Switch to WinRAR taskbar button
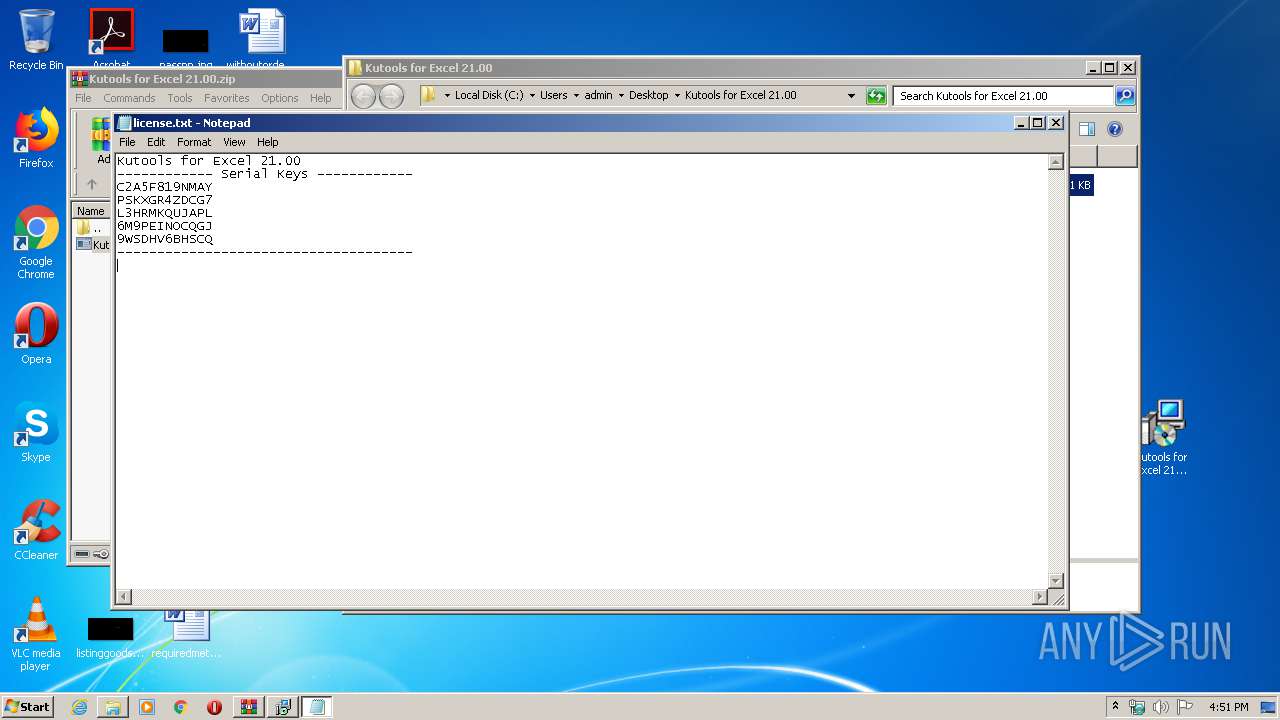Screen dimensions: 1280x720 [248, 707]
